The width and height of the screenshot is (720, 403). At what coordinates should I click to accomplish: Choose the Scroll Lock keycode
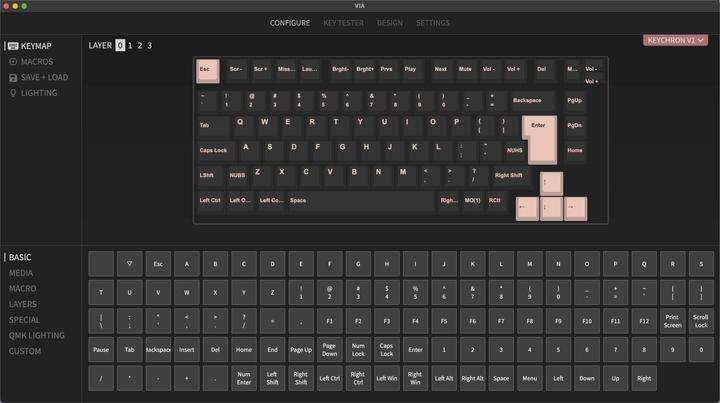[x=701, y=321]
